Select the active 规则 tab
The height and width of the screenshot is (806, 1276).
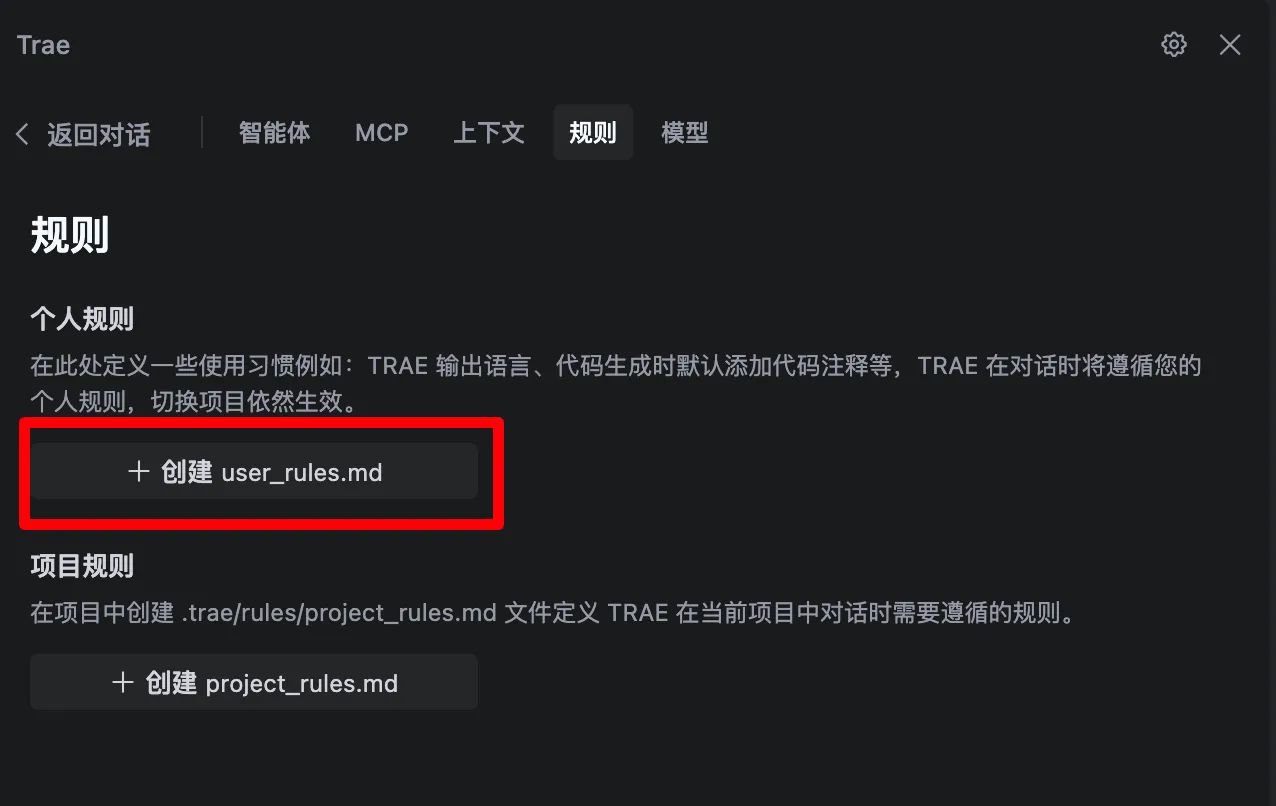coord(593,132)
